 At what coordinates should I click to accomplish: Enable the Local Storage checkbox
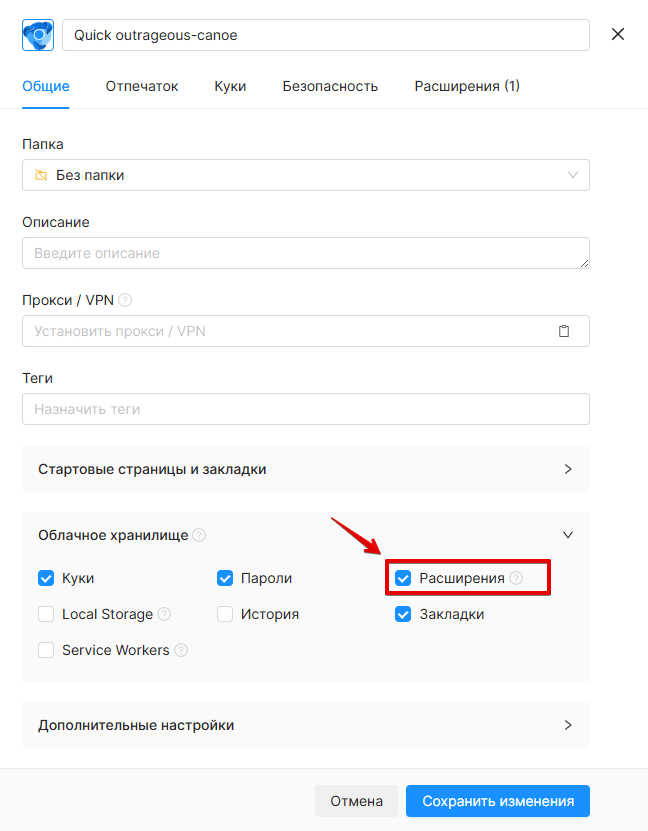click(46, 614)
